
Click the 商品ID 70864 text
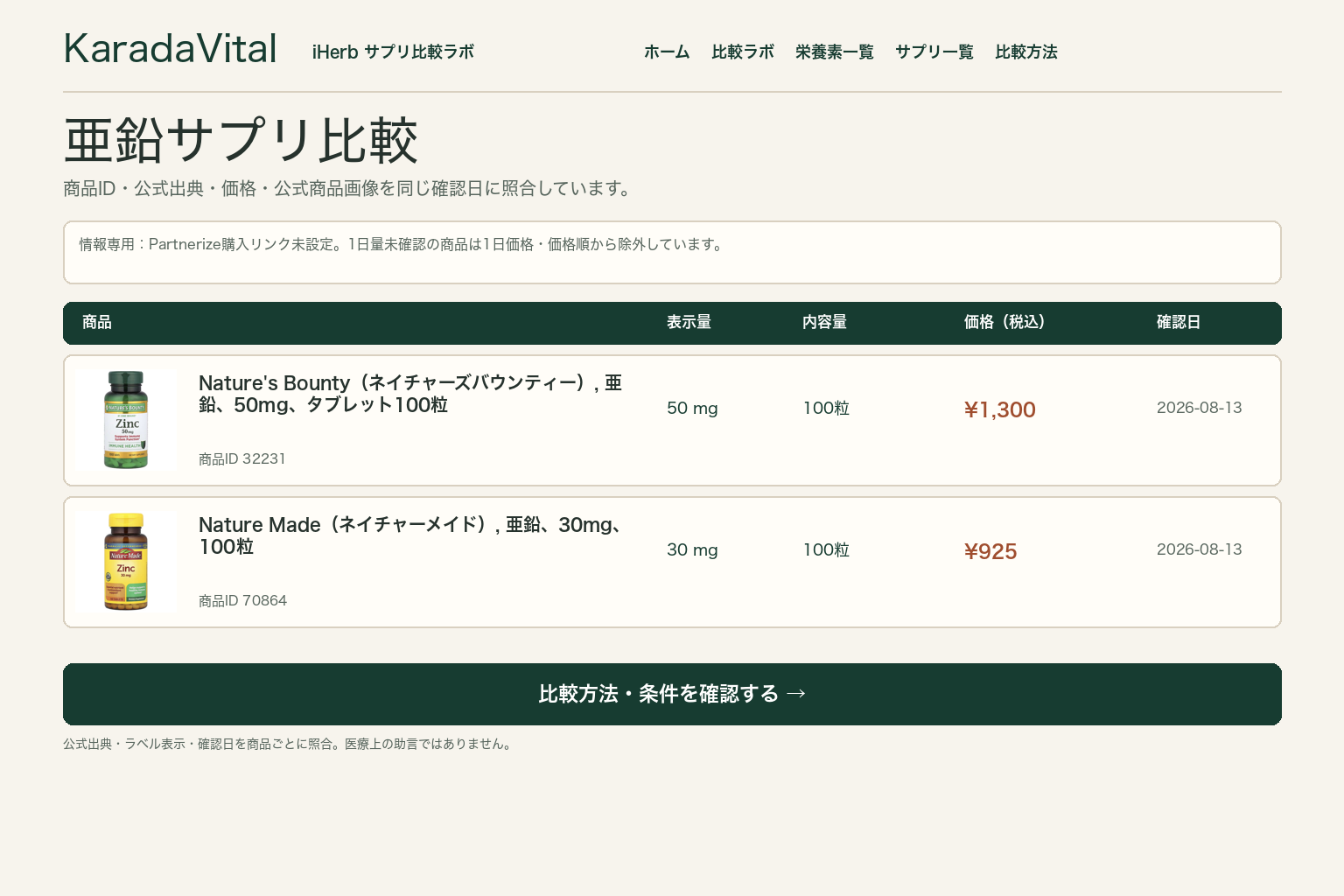click(x=242, y=600)
